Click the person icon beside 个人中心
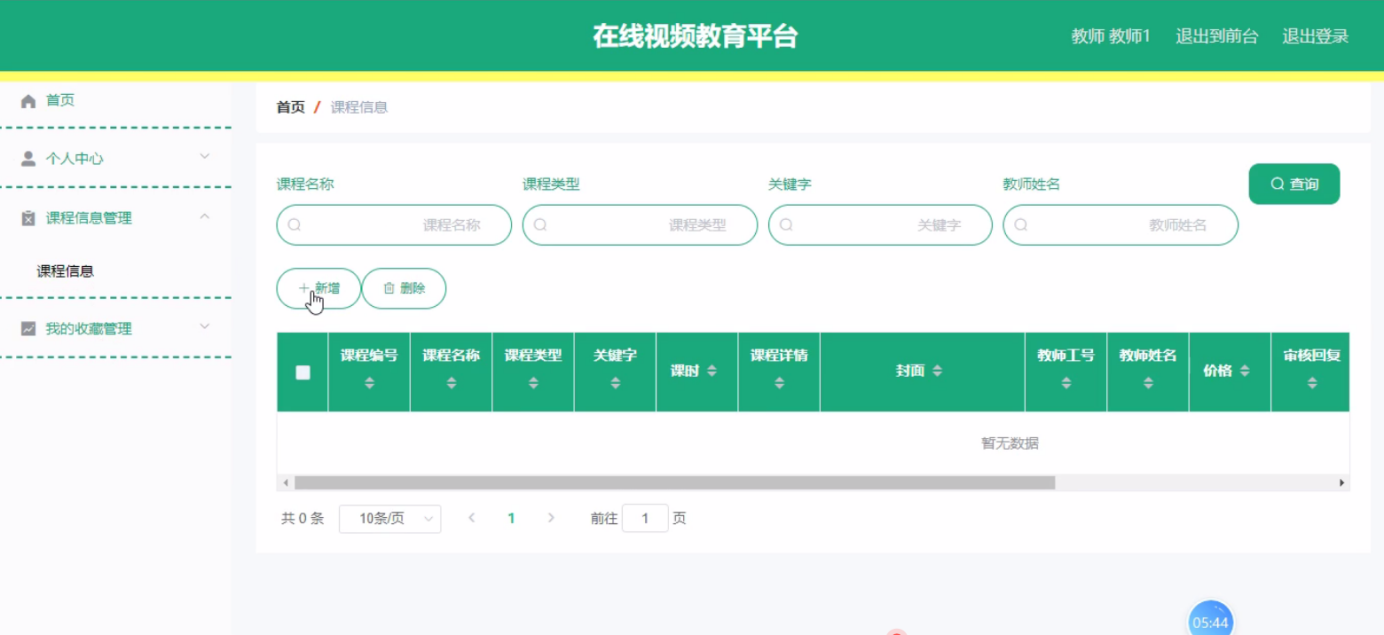Viewport: 1384px width, 635px height. tap(28, 159)
